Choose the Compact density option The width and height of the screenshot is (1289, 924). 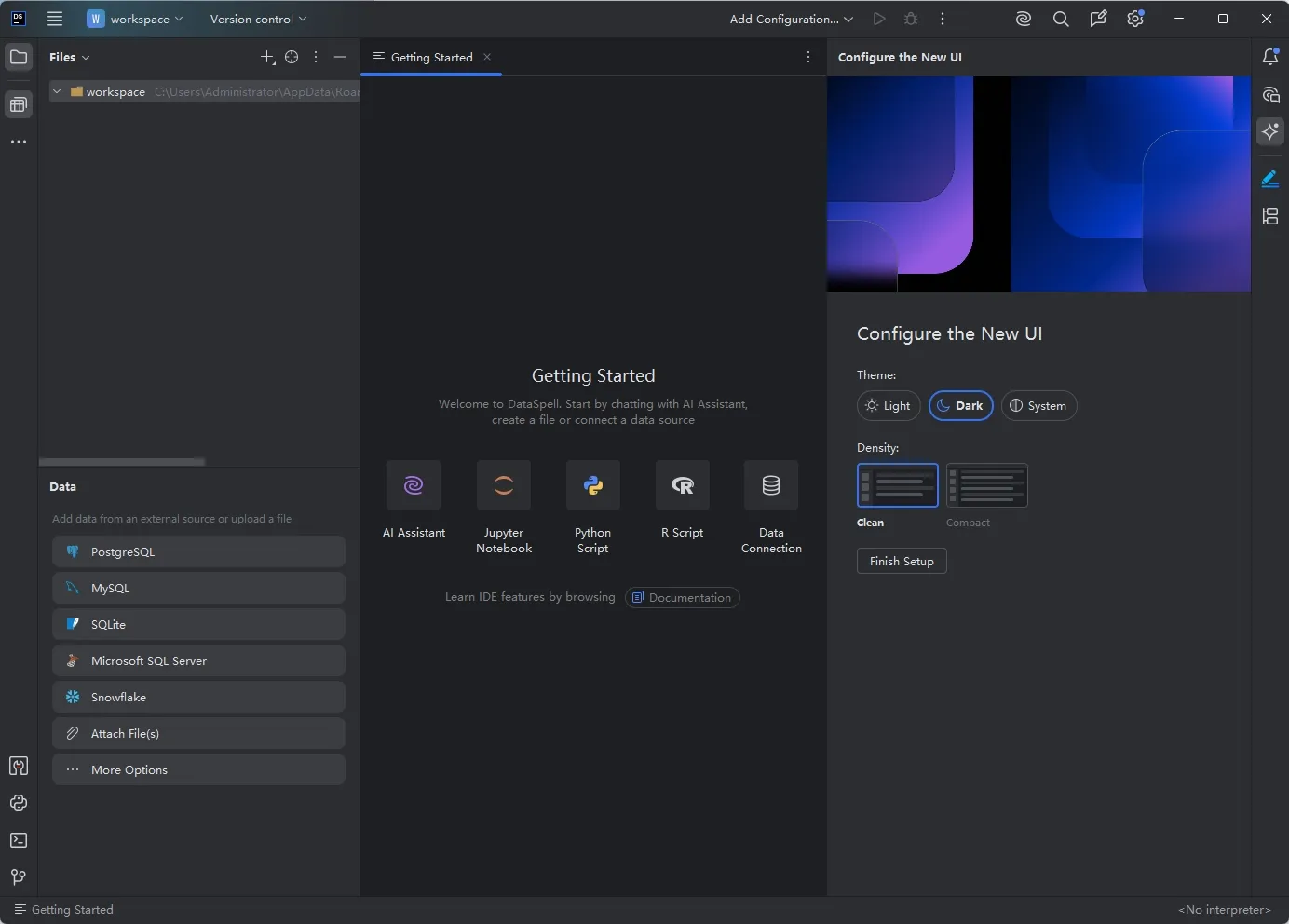[x=985, y=485]
